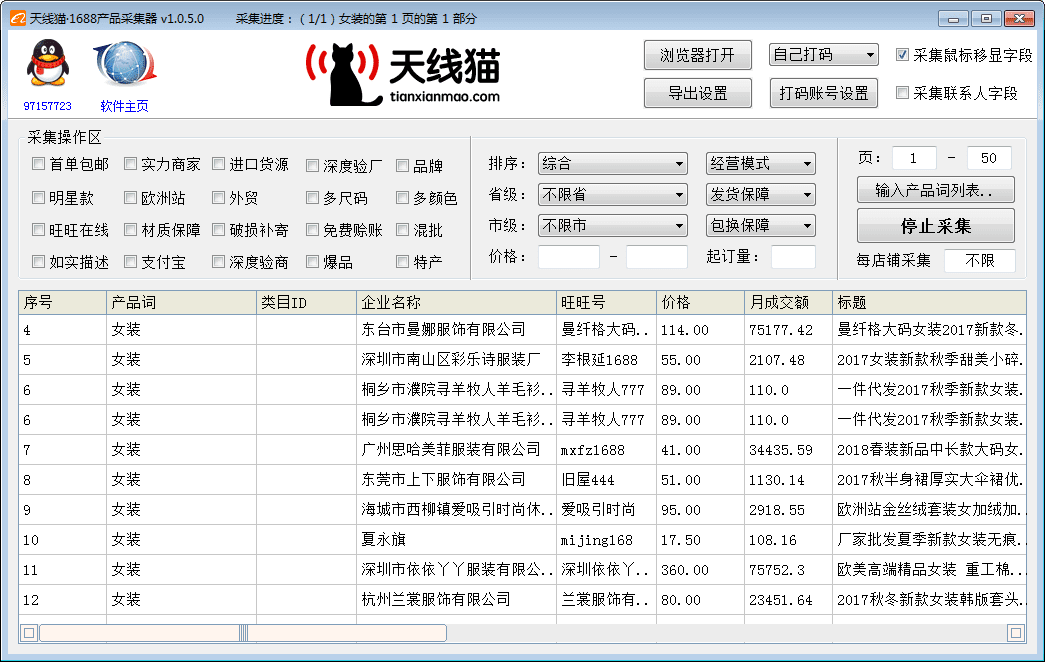1045x662 pixels.
Task: Expand the 经营模式 dropdown
Action: pyautogui.click(x=760, y=163)
